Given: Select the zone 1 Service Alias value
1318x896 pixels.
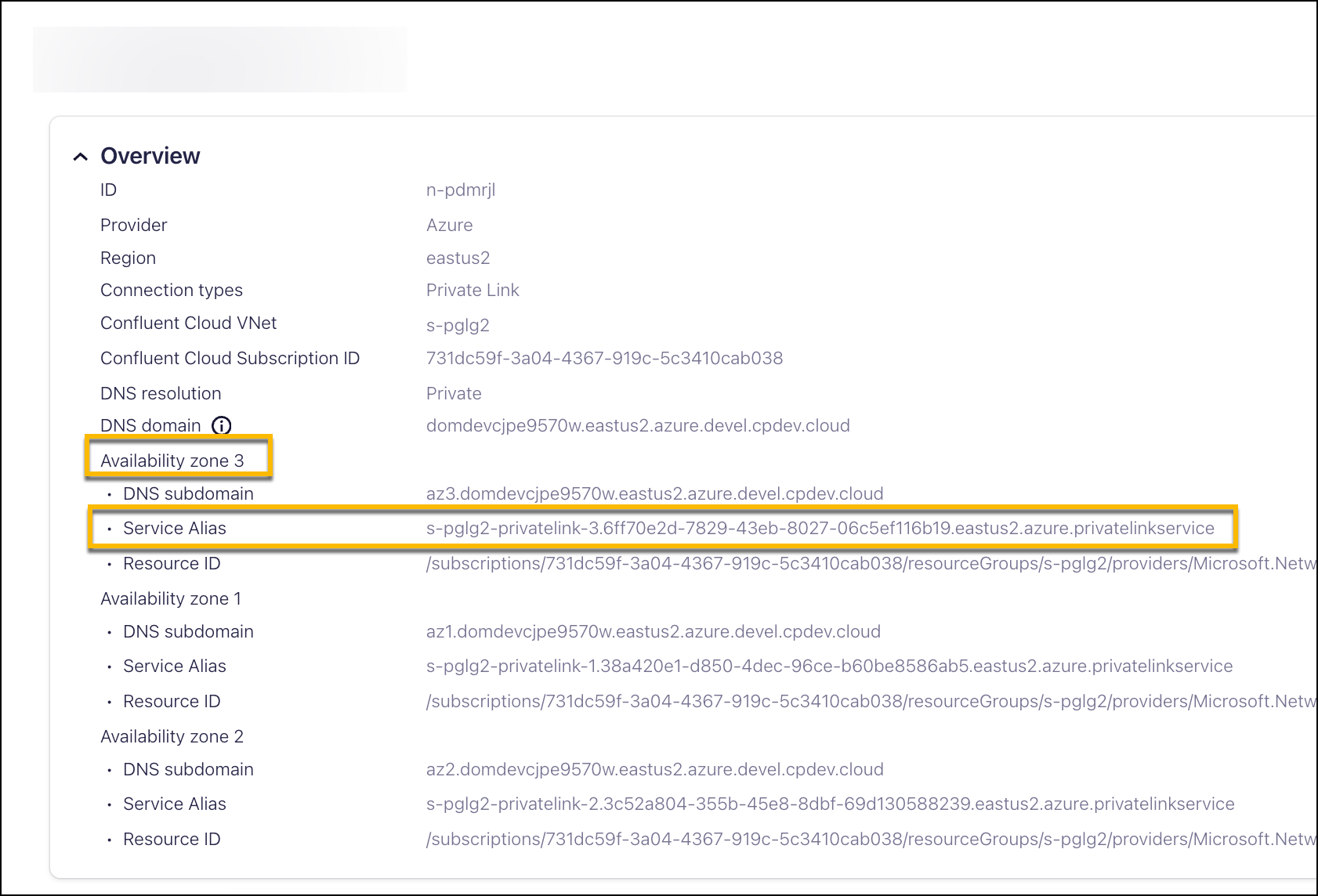Looking at the screenshot, I should 828,666.
